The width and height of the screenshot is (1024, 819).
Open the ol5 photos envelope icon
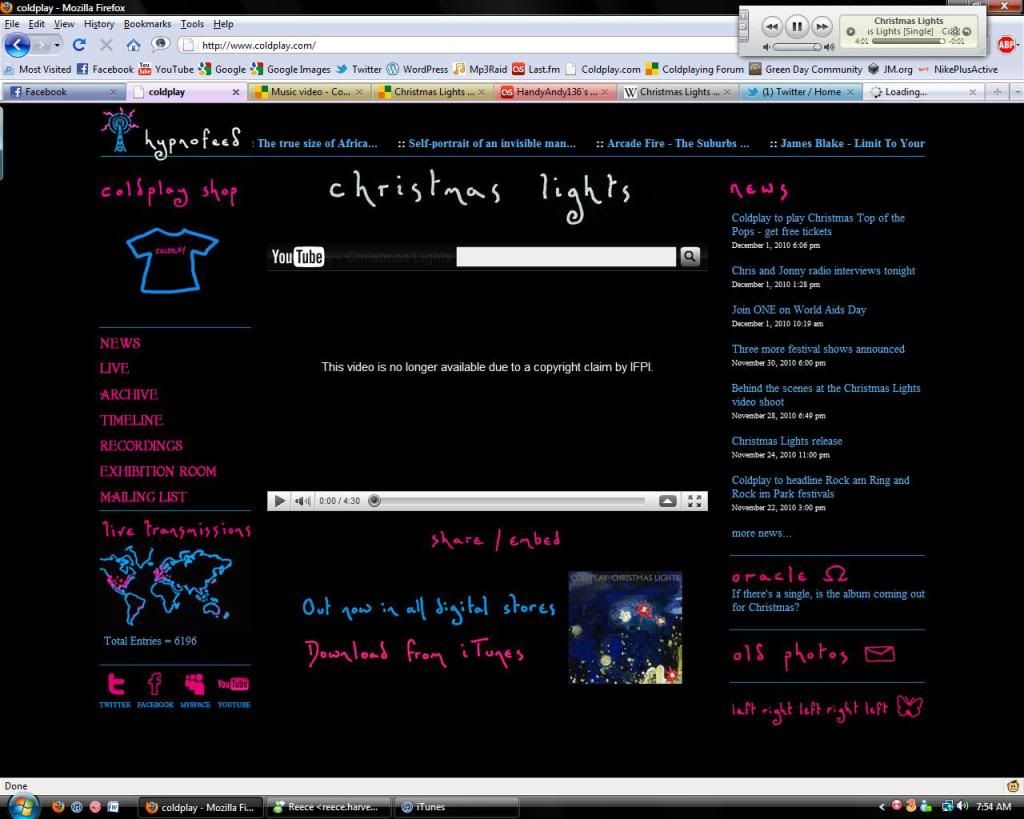tap(879, 655)
